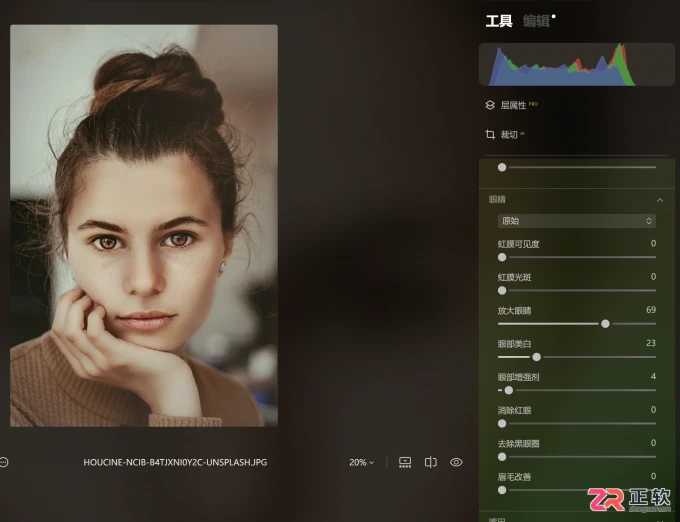Collapse the 眼睛 section chevron
Viewport: 680px width, 522px height.
tap(660, 200)
